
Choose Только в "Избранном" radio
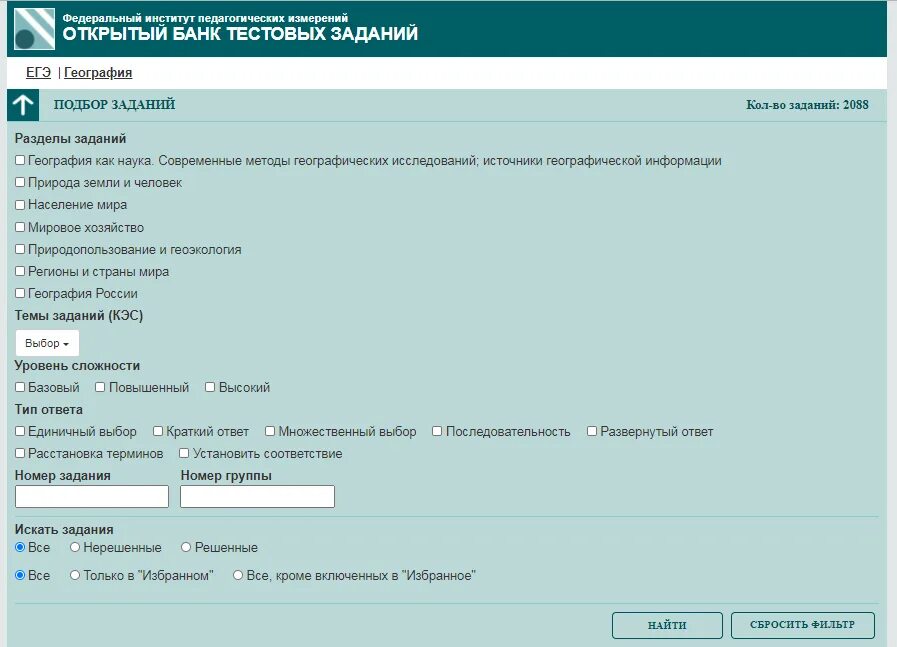[75, 575]
